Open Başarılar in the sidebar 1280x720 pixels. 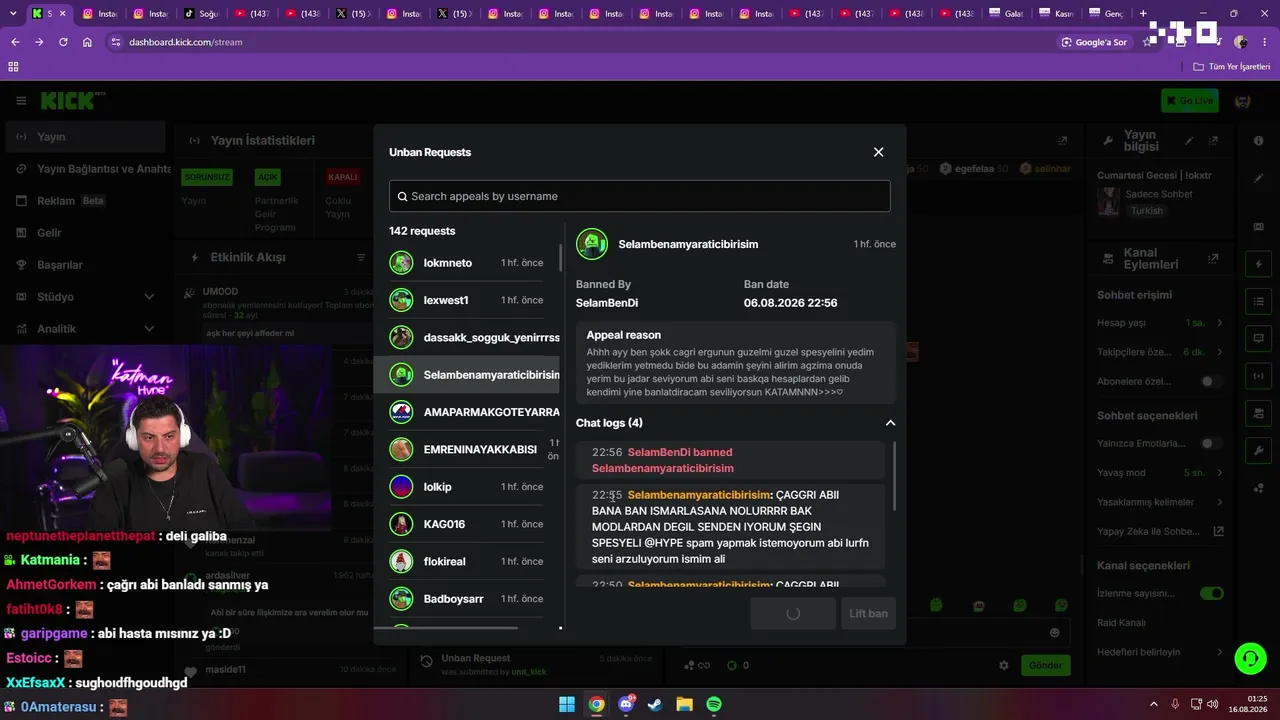pos(85,265)
